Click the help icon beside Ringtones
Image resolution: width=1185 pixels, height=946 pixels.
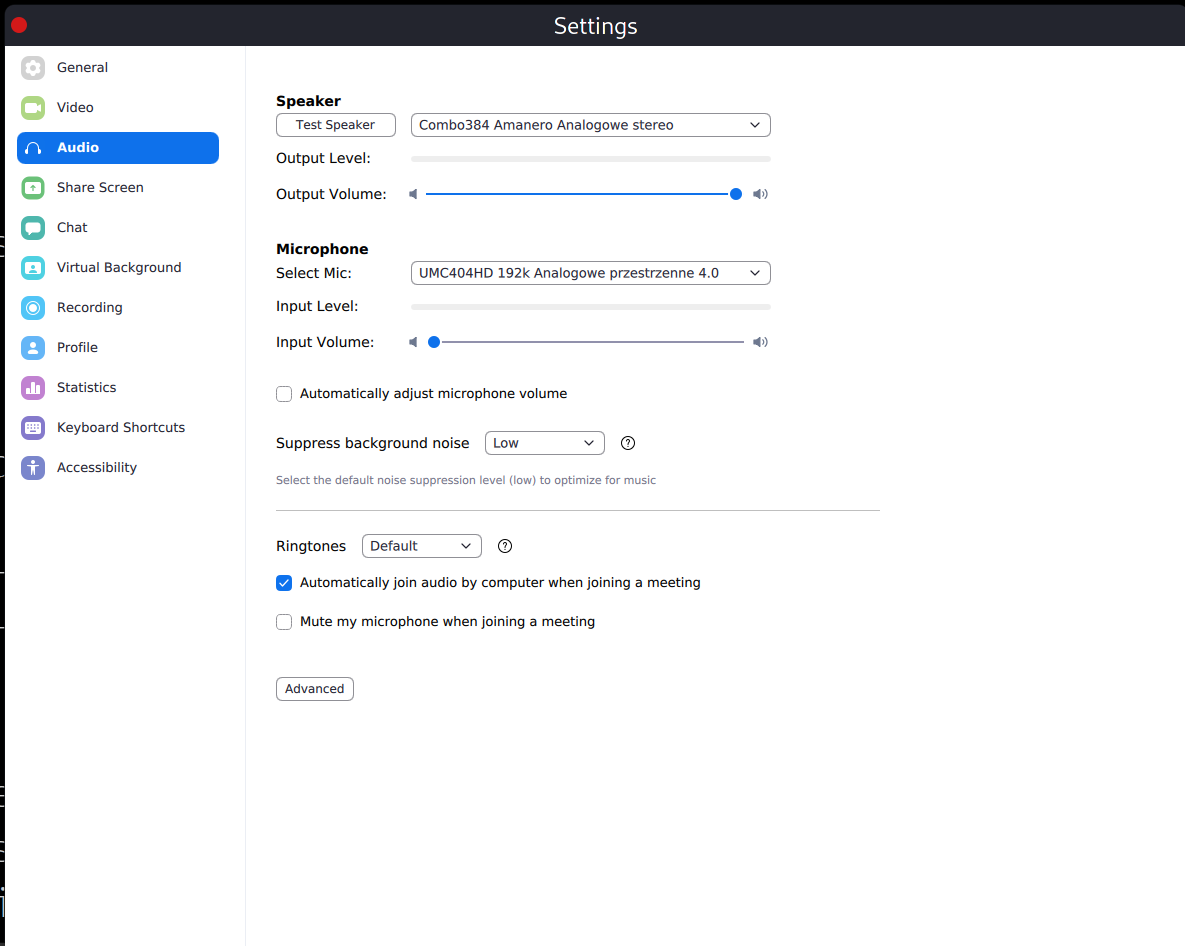(x=505, y=546)
